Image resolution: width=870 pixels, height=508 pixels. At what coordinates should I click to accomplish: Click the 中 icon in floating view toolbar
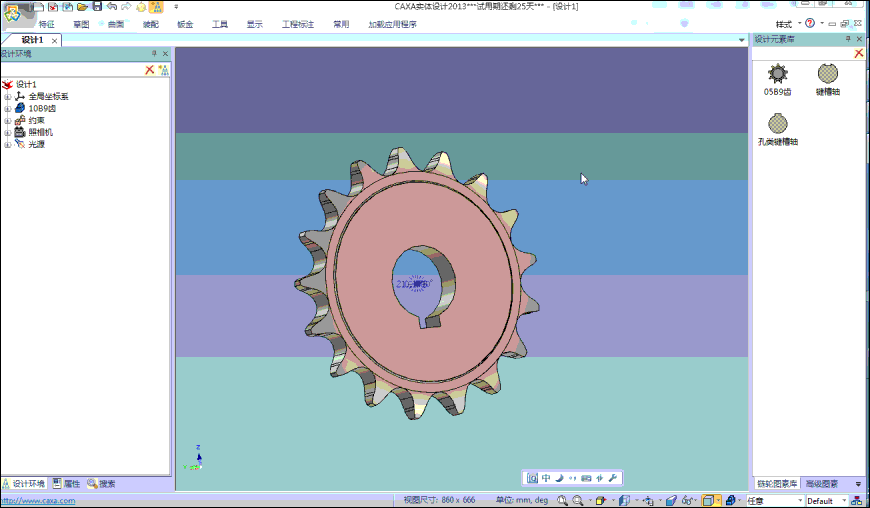point(547,478)
